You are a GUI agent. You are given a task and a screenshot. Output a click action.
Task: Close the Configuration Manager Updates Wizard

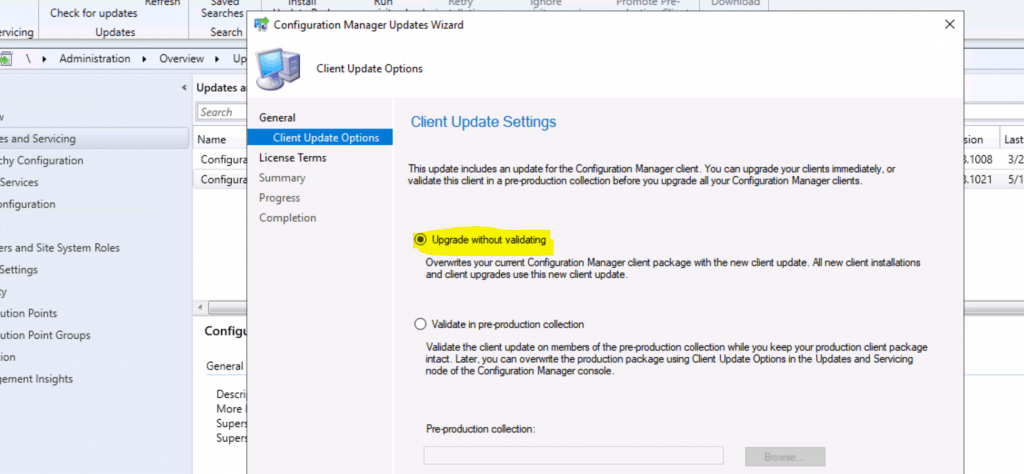pyautogui.click(x=950, y=24)
